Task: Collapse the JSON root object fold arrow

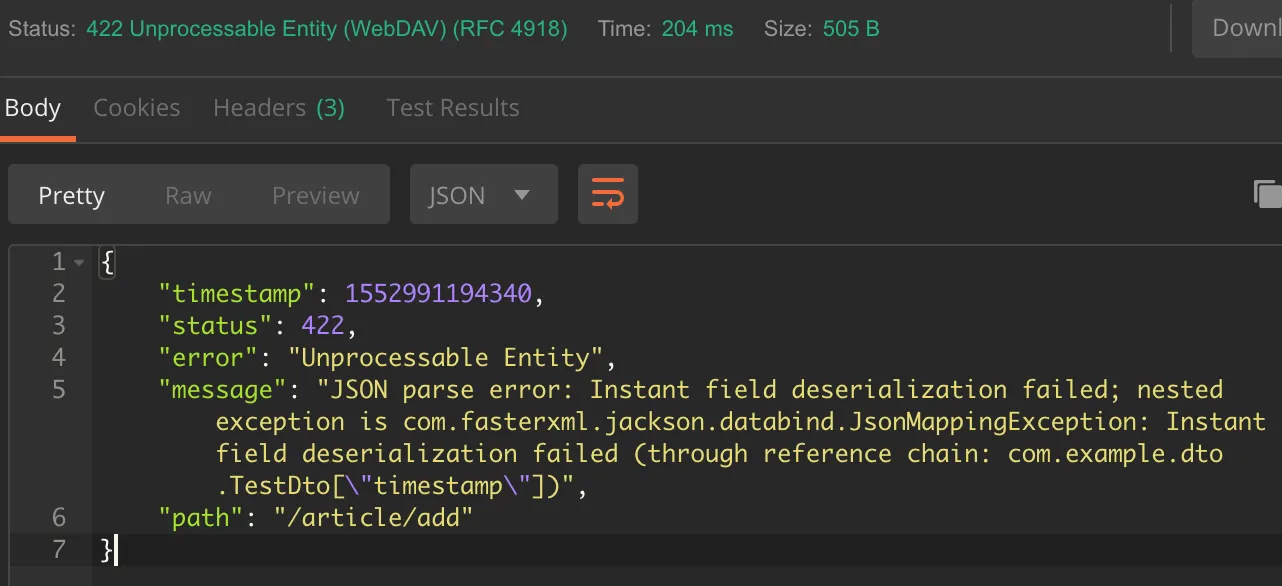Action: pyautogui.click(x=79, y=262)
